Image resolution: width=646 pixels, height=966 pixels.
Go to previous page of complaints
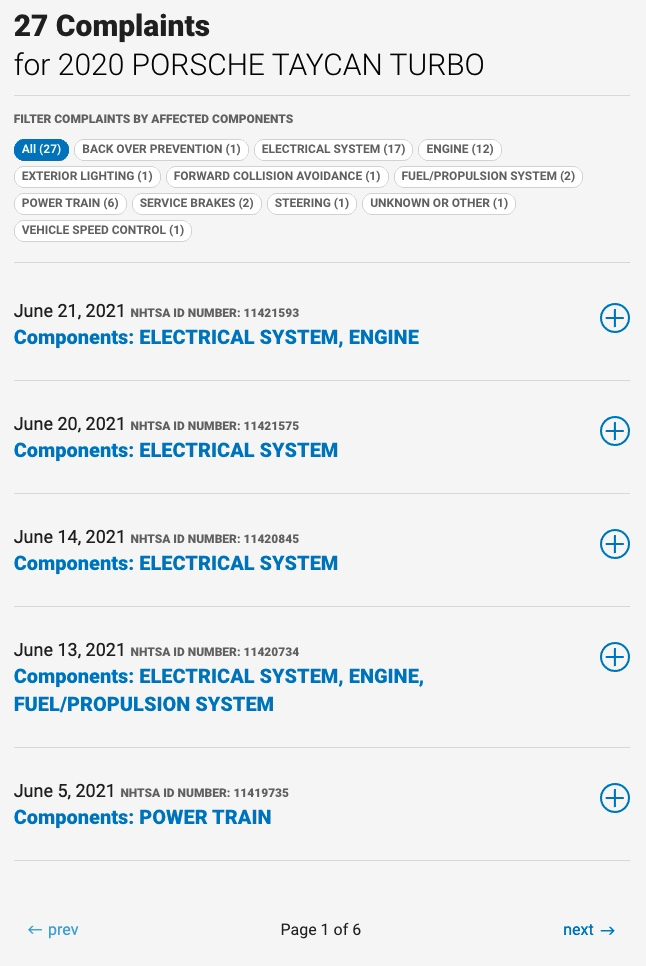coord(53,930)
